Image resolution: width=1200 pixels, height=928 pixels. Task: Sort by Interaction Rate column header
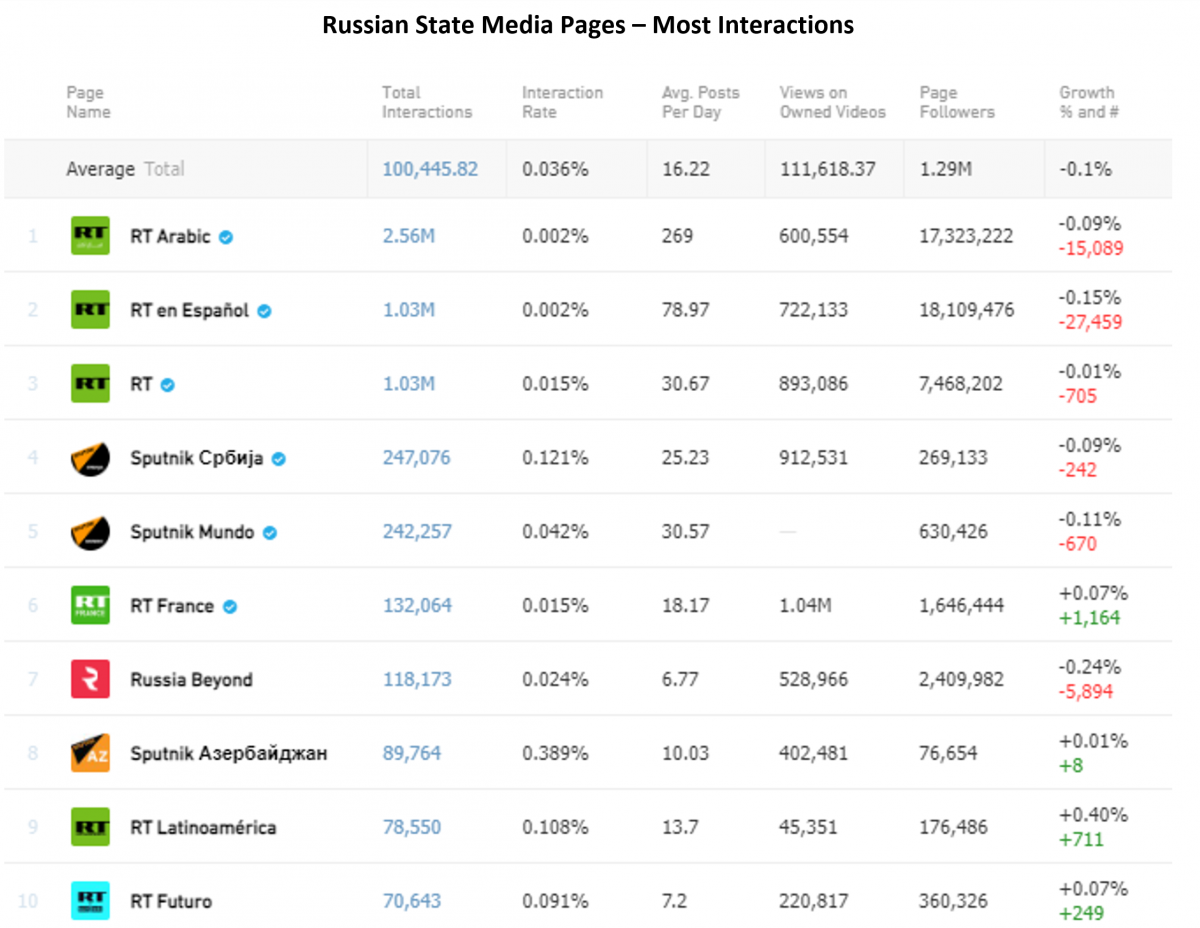562,102
